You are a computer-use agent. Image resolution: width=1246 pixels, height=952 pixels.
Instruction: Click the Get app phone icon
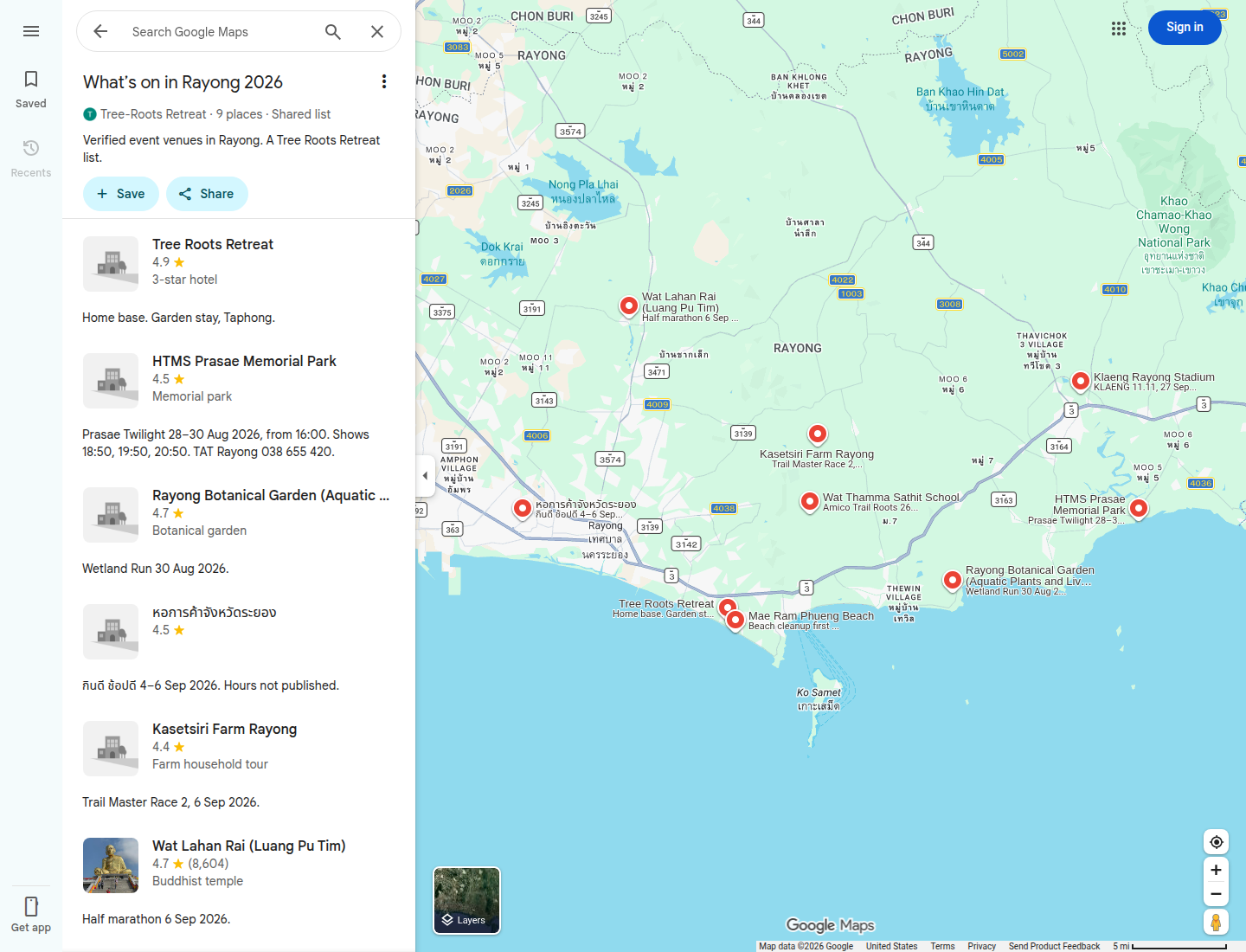click(31, 906)
